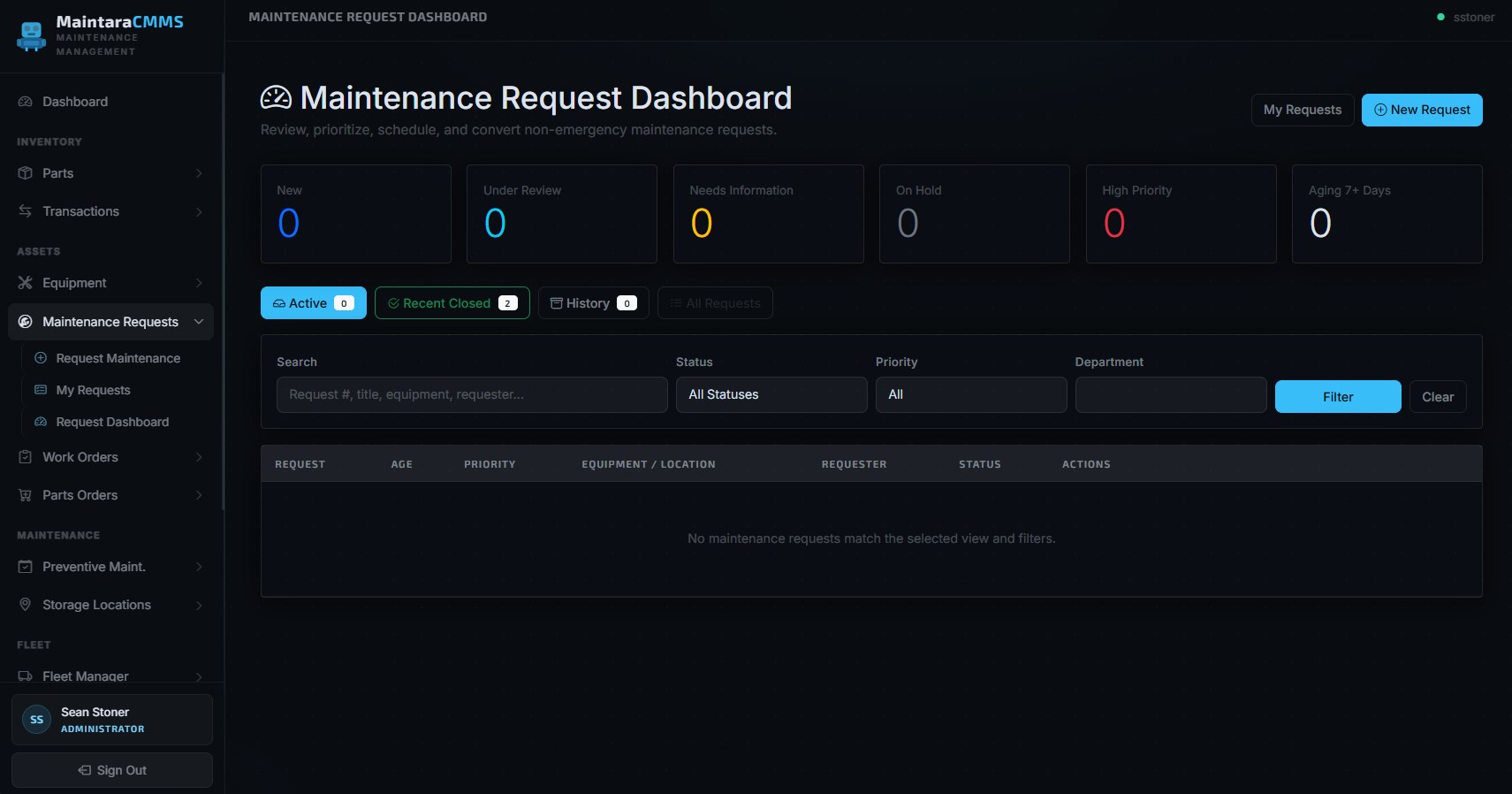
Task: Click the Equipment tools icon
Action: pyautogui.click(x=26, y=283)
